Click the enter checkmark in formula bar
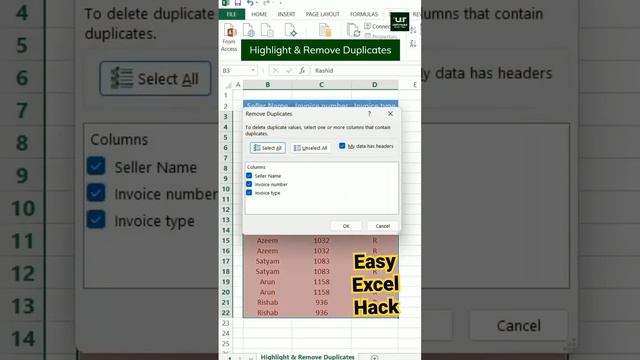 click(289, 71)
